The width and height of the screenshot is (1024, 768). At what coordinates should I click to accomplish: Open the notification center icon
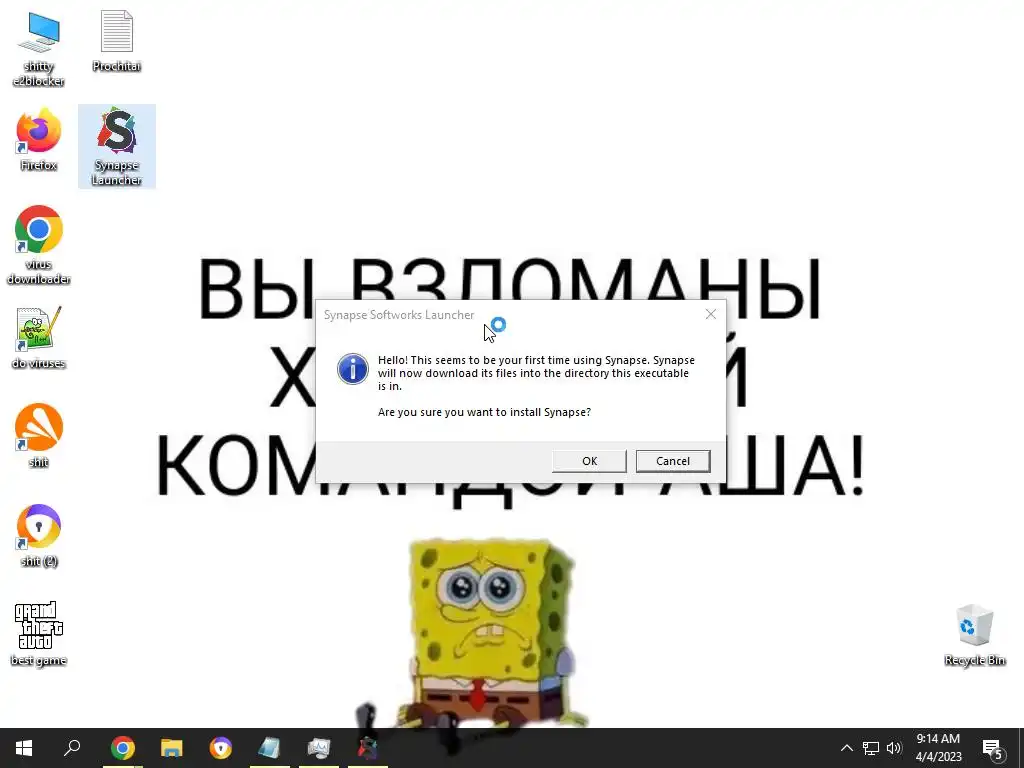[993, 748]
